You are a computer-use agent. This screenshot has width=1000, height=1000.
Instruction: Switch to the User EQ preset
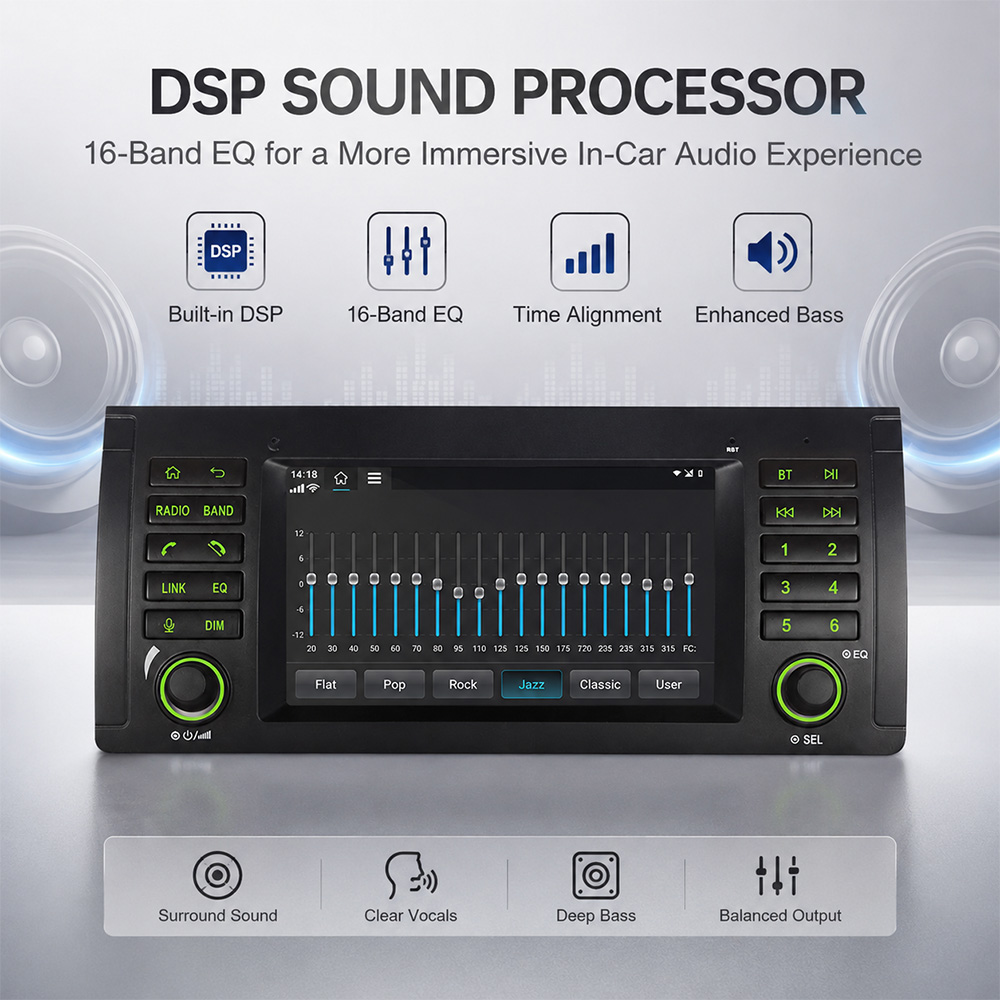click(668, 684)
